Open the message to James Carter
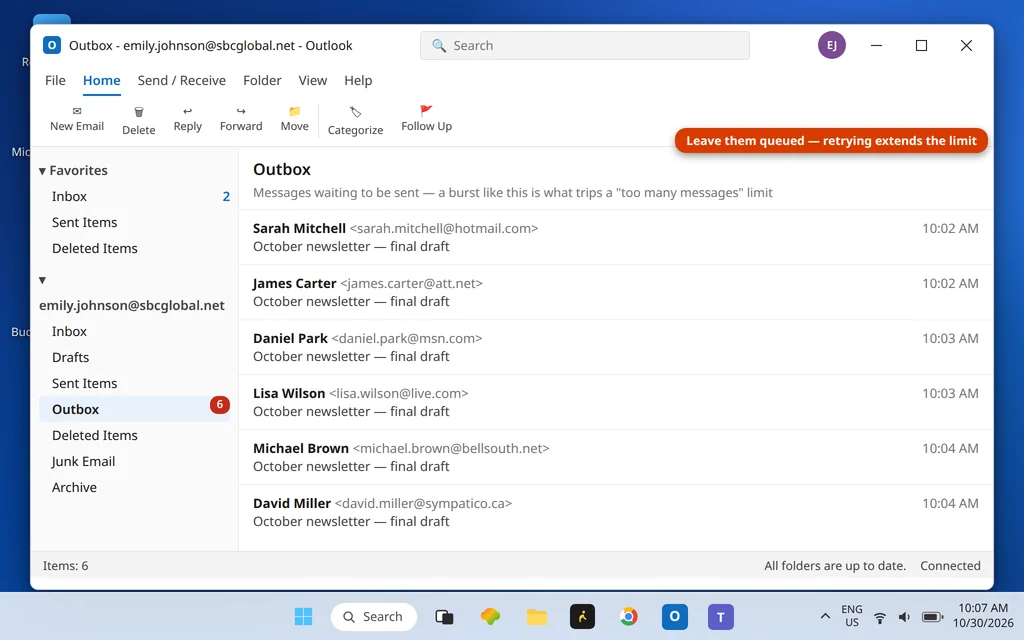This screenshot has width=1024, height=640. [x=616, y=292]
